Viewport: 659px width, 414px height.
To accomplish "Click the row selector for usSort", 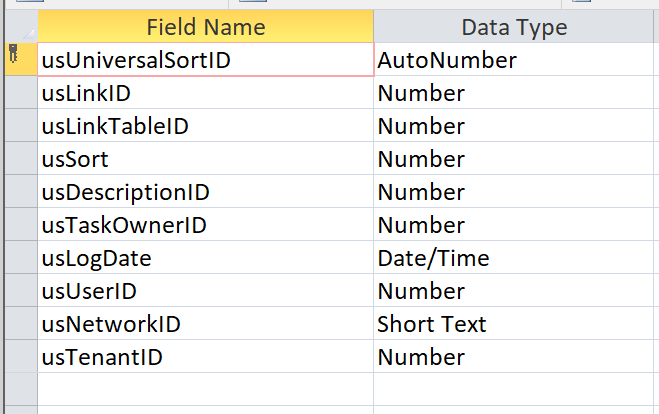I will pos(21,158).
